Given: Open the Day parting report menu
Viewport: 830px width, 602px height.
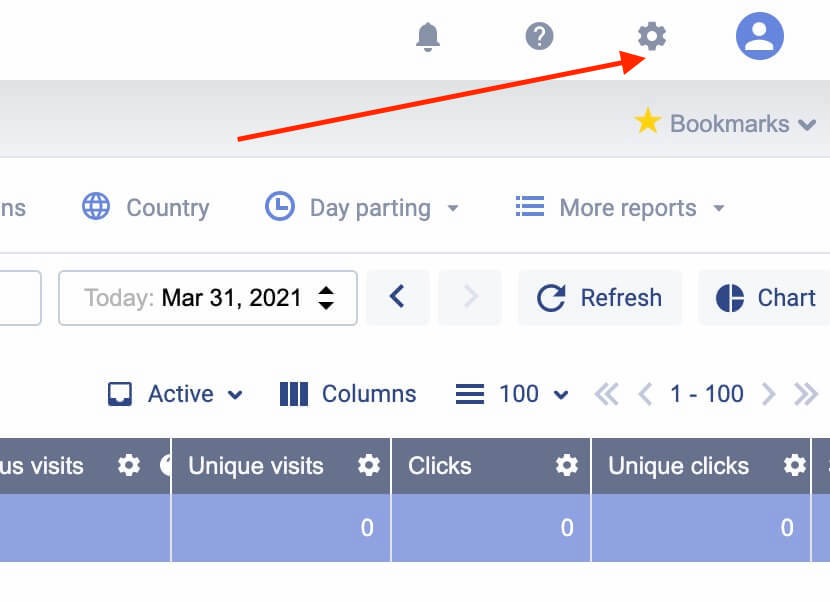Looking at the screenshot, I should point(362,208).
